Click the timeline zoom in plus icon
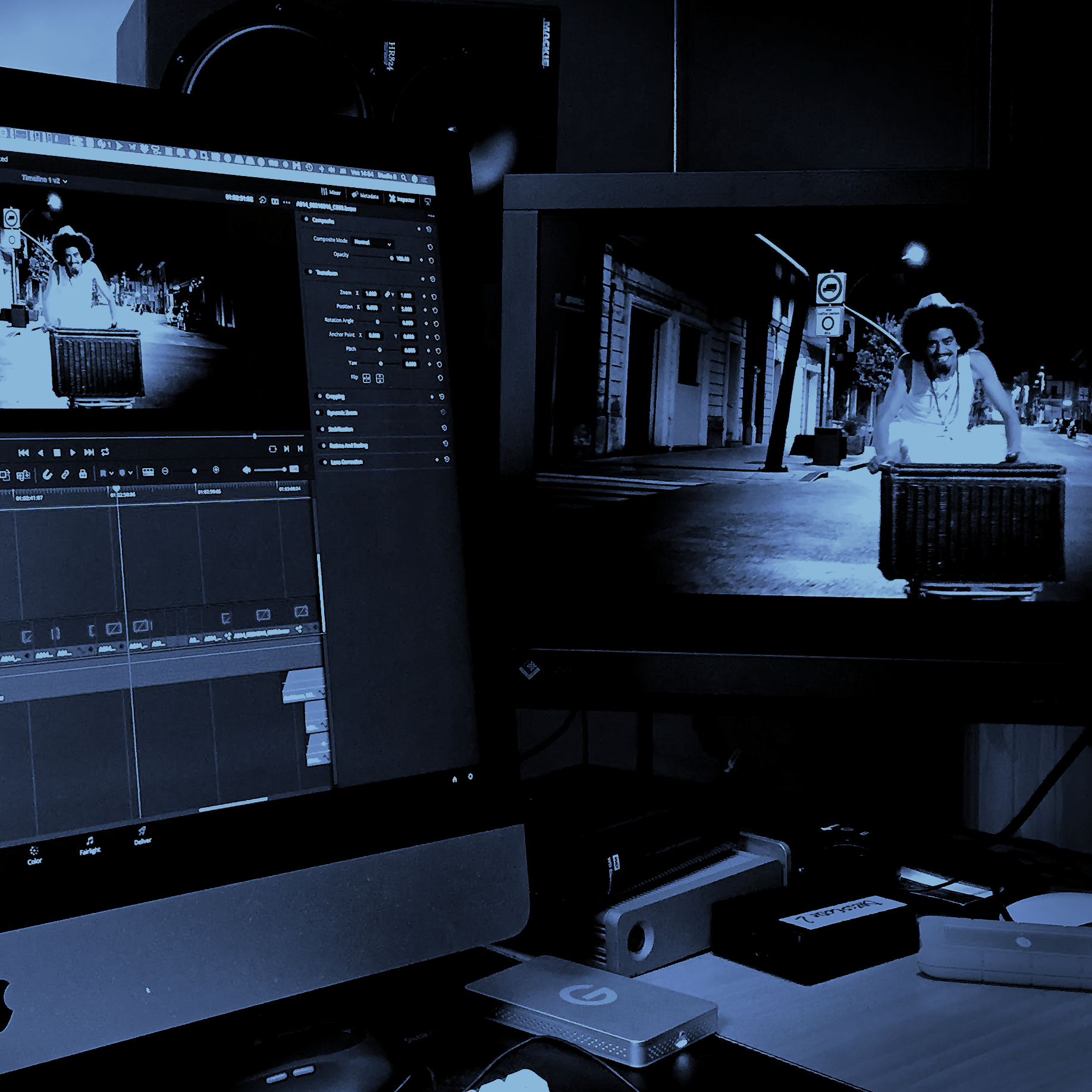 click(216, 470)
